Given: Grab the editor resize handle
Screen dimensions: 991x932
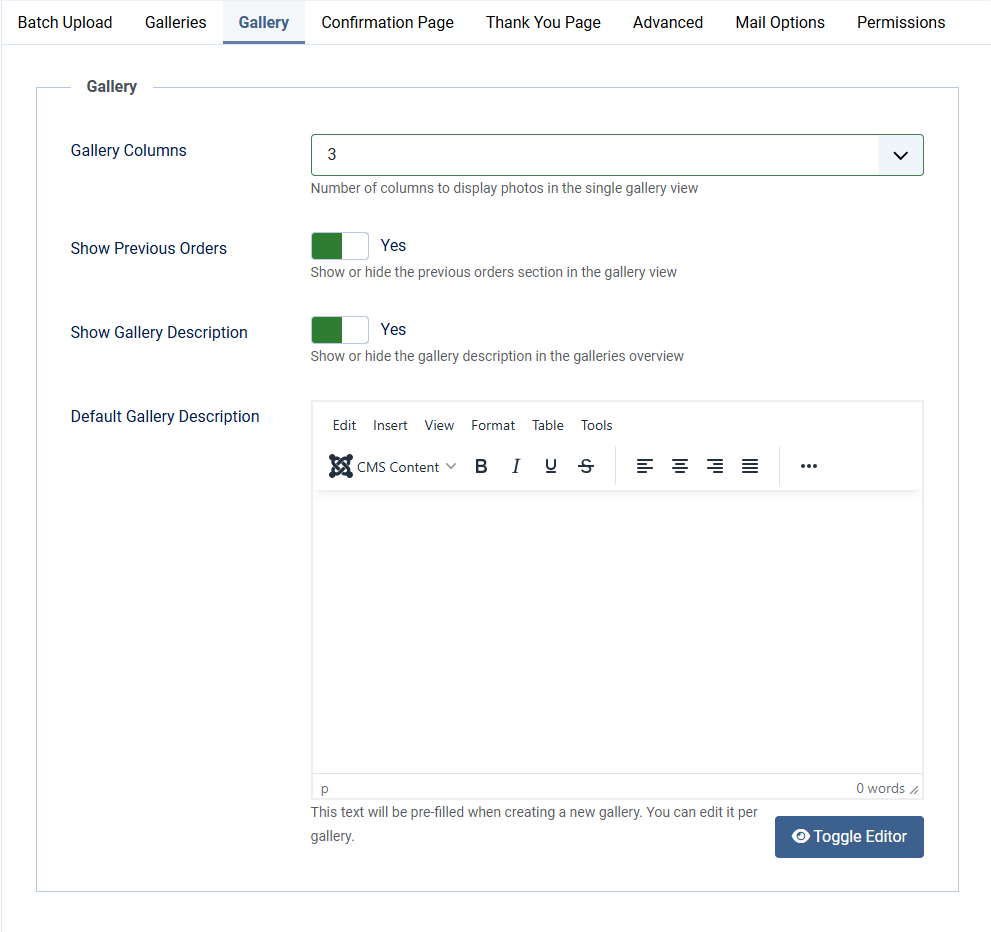Looking at the screenshot, I should click(914, 789).
